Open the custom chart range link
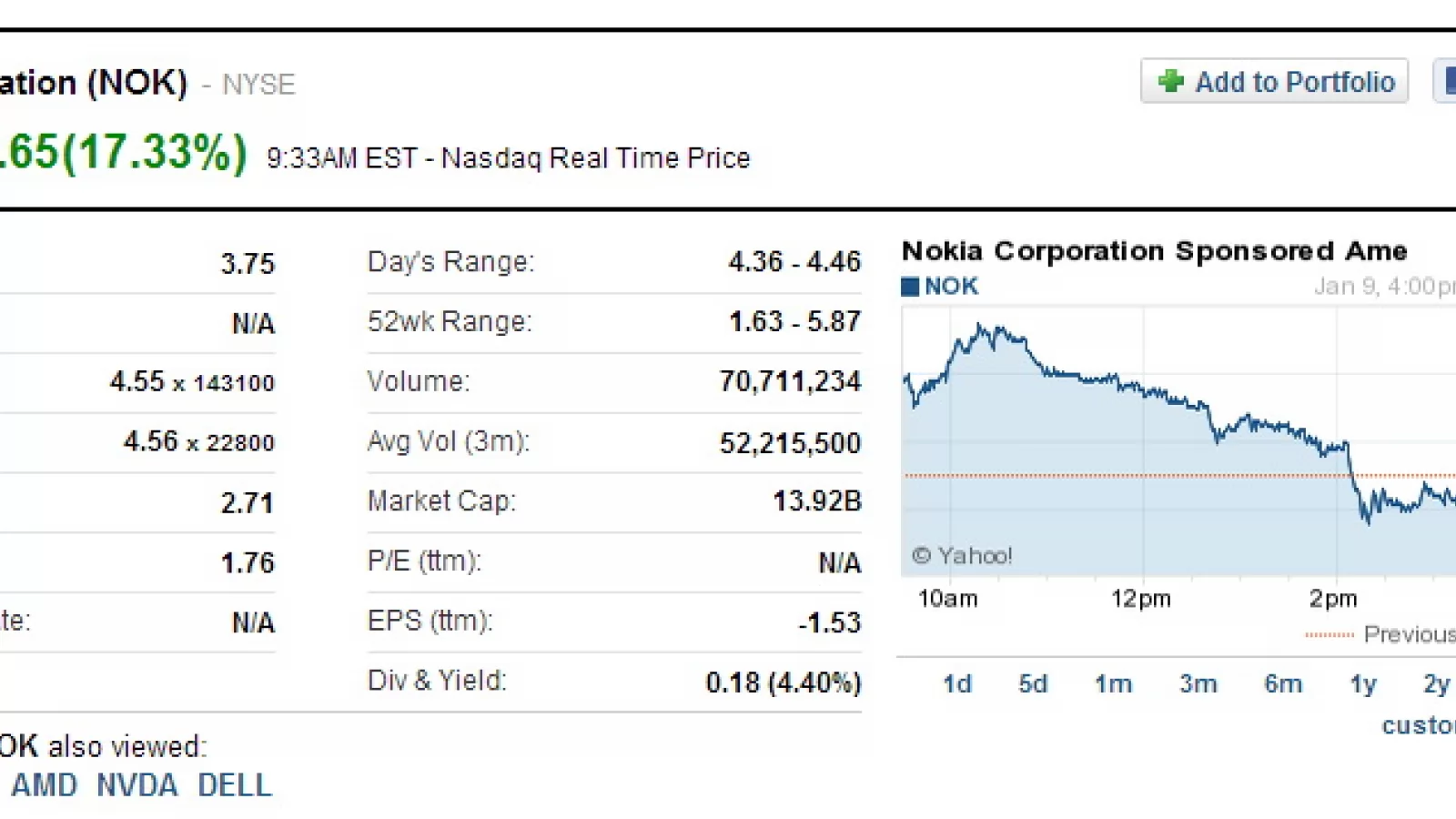Image resolution: width=1456 pixels, height=819 pixels. (1420, 725)
